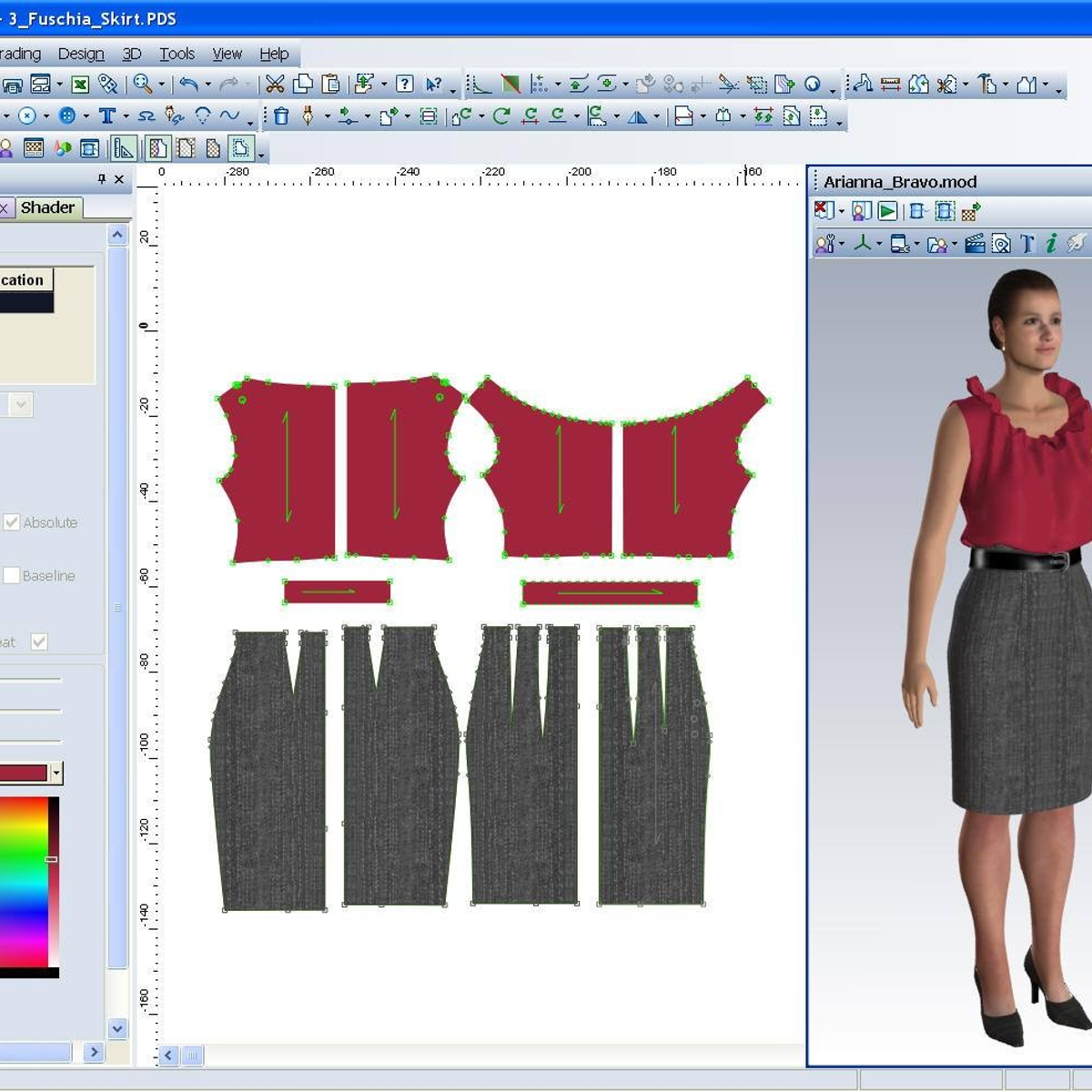Click the Excel export icon
The width and height of the screenshot is (1092, 1092).
click(x=80, y=85)
